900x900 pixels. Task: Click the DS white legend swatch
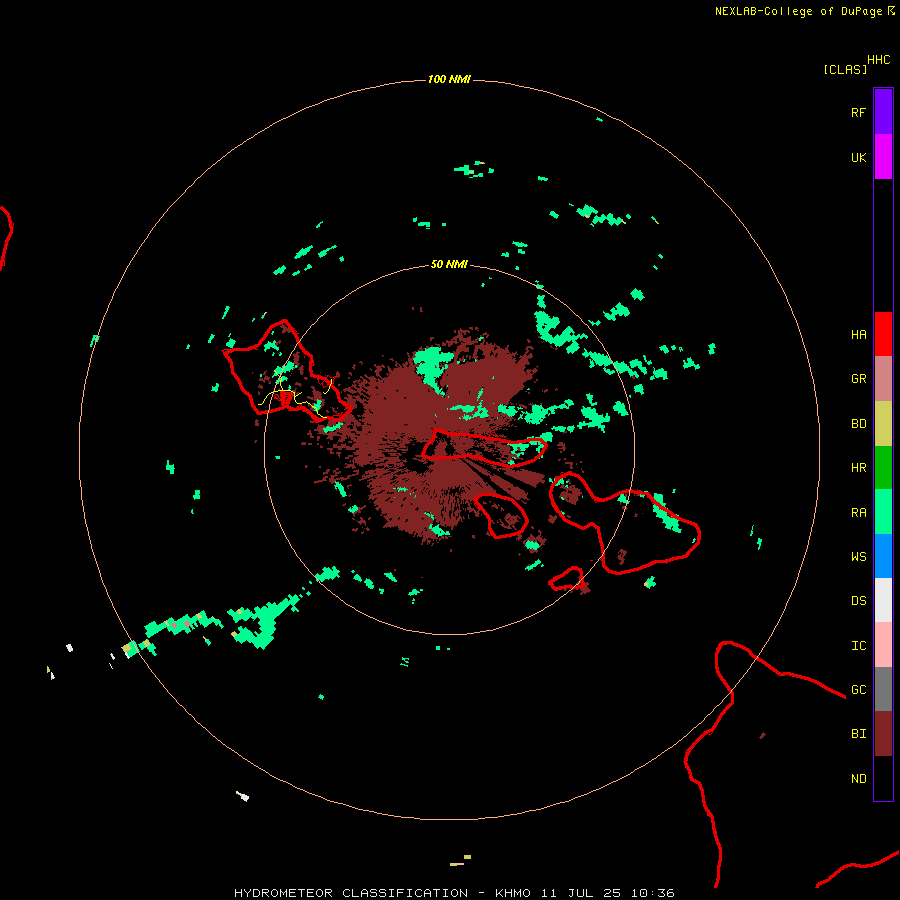click(x=883, y=600)
